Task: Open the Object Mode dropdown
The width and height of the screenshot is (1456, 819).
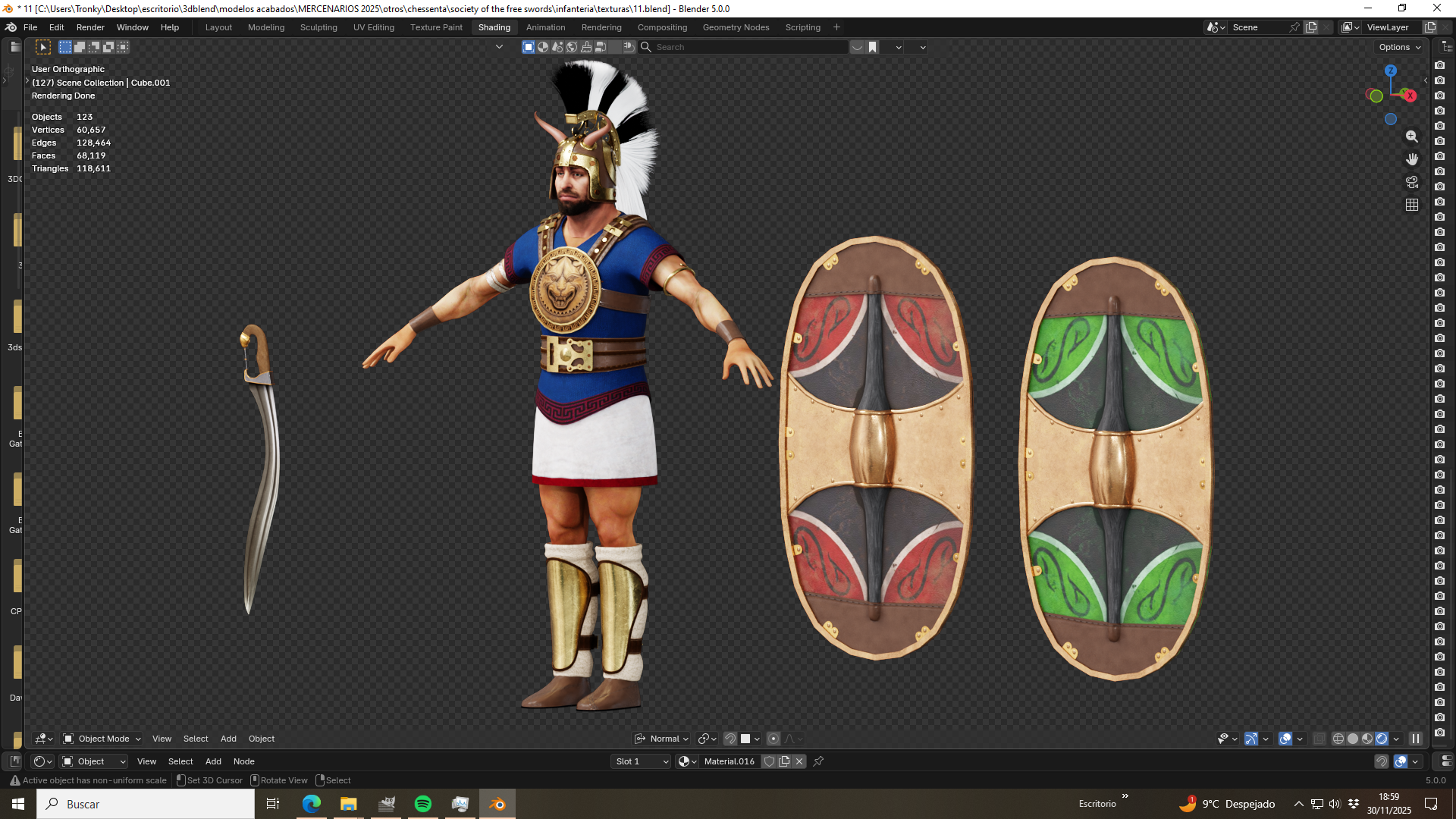Action: [102, 739]
